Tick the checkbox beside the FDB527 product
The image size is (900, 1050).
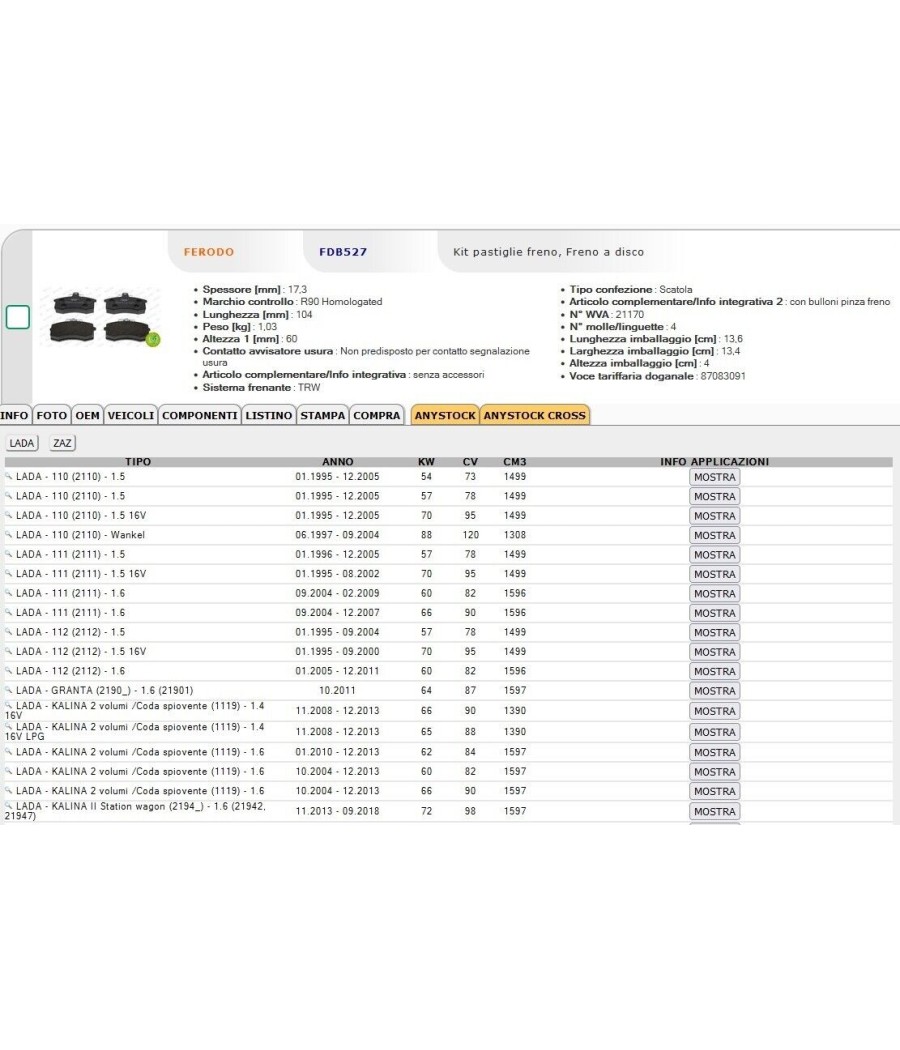coord(18,317)
